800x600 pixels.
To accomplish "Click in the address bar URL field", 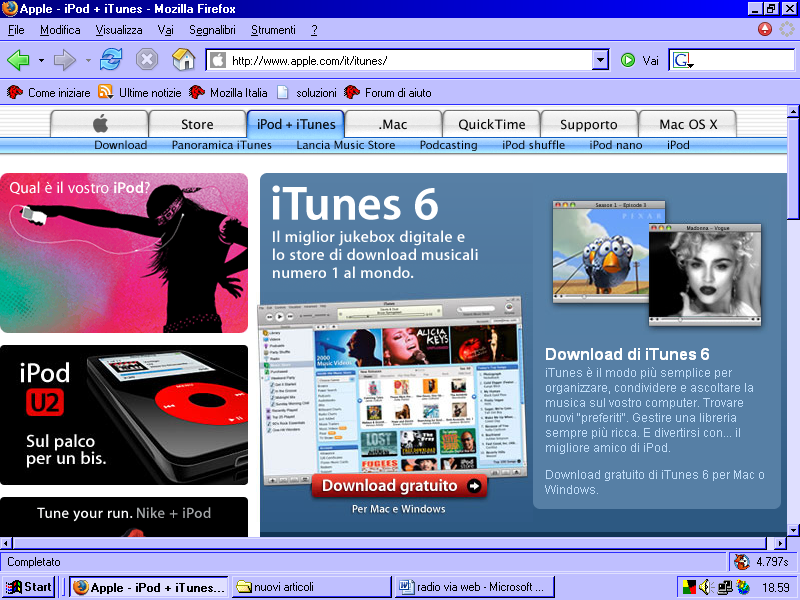I will click(399, 60).
